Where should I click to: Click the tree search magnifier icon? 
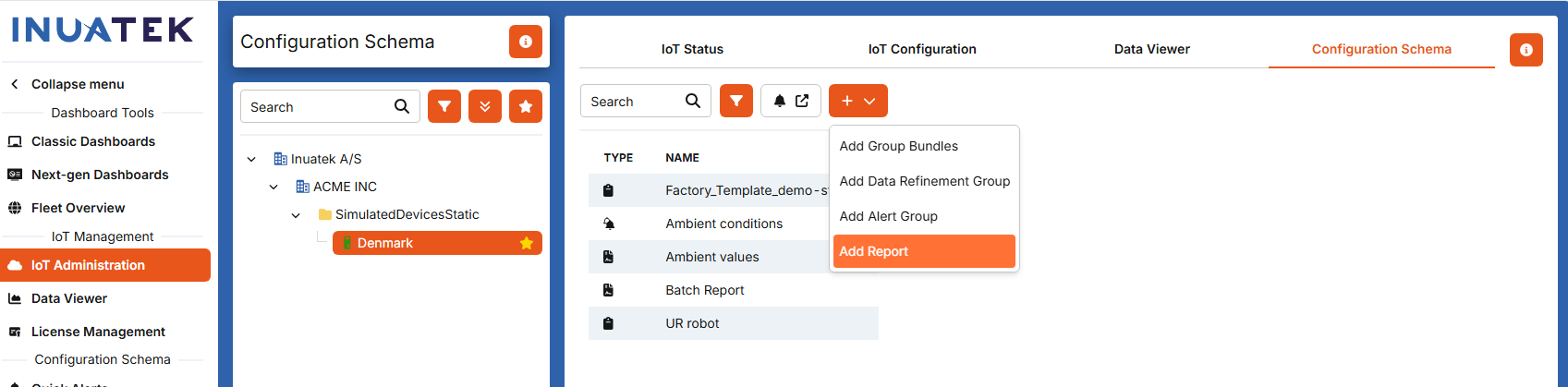coord(402,106)
